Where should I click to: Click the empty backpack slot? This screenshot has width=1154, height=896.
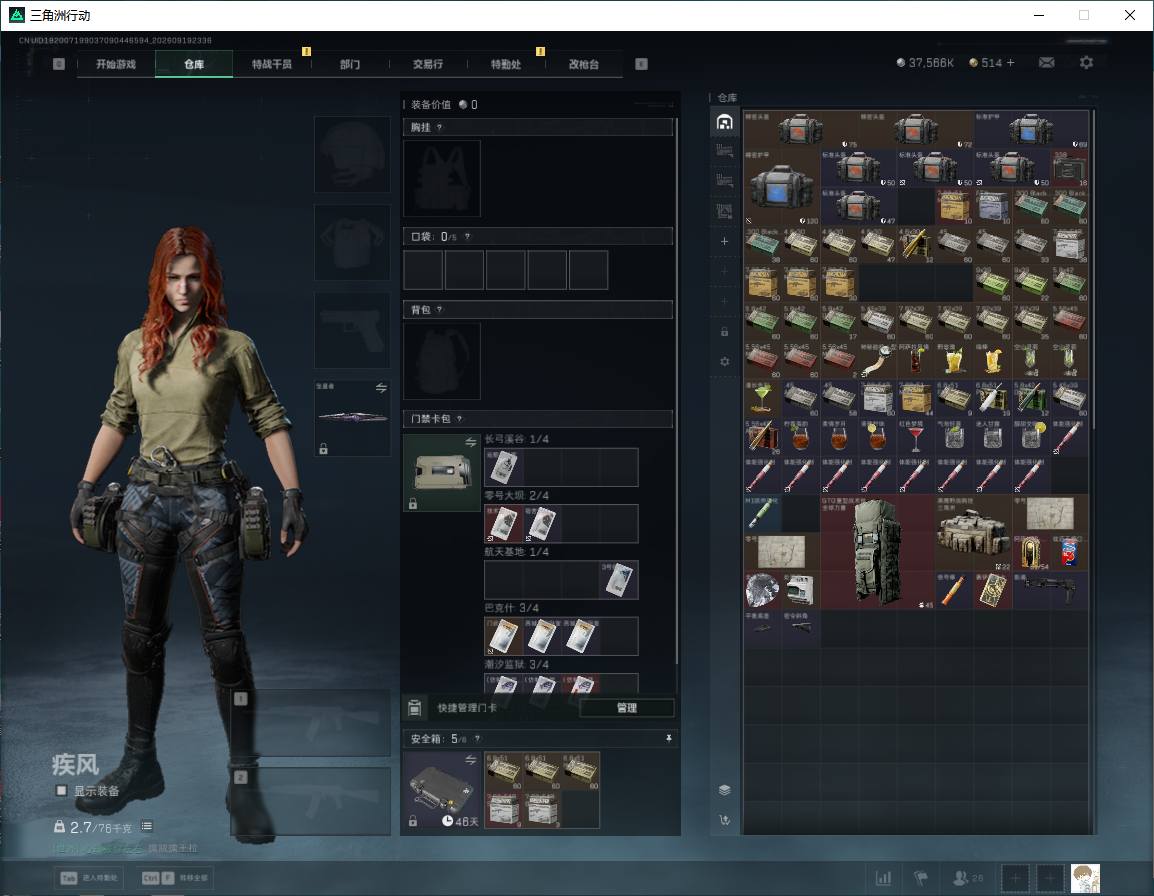[x=442, y=361]
